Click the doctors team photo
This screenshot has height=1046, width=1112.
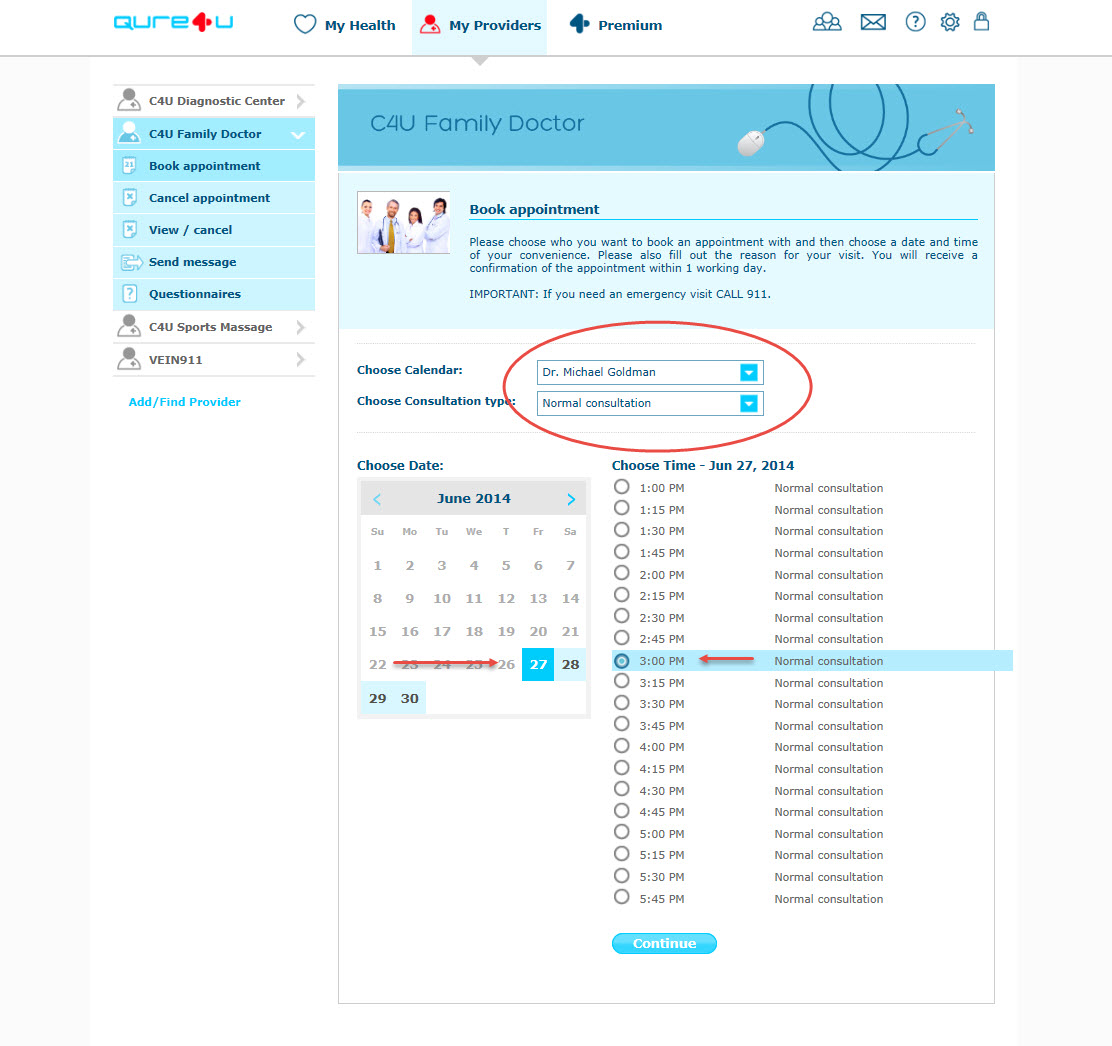coord(404,222)
